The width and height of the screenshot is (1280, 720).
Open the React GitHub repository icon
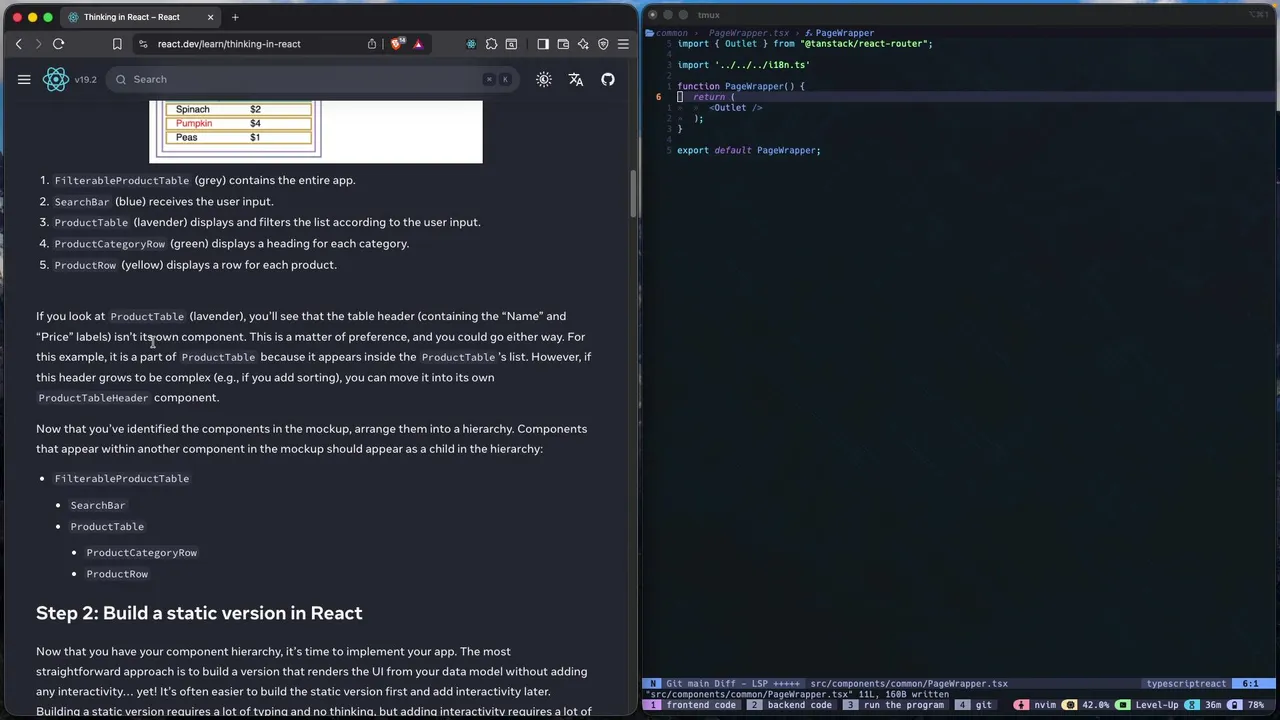[x=608, y=79]
